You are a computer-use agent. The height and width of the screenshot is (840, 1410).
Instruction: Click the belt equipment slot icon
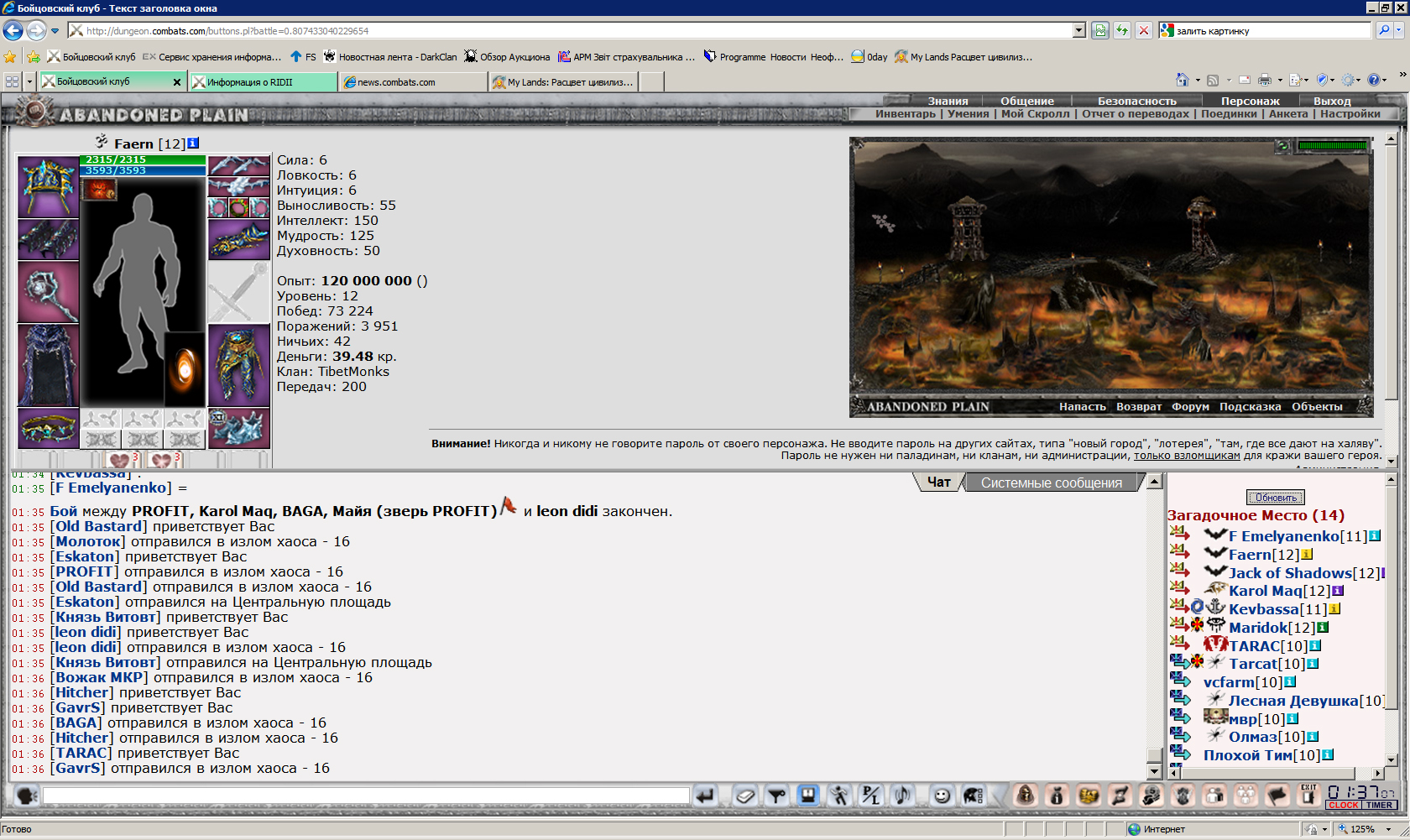point(48,429)
